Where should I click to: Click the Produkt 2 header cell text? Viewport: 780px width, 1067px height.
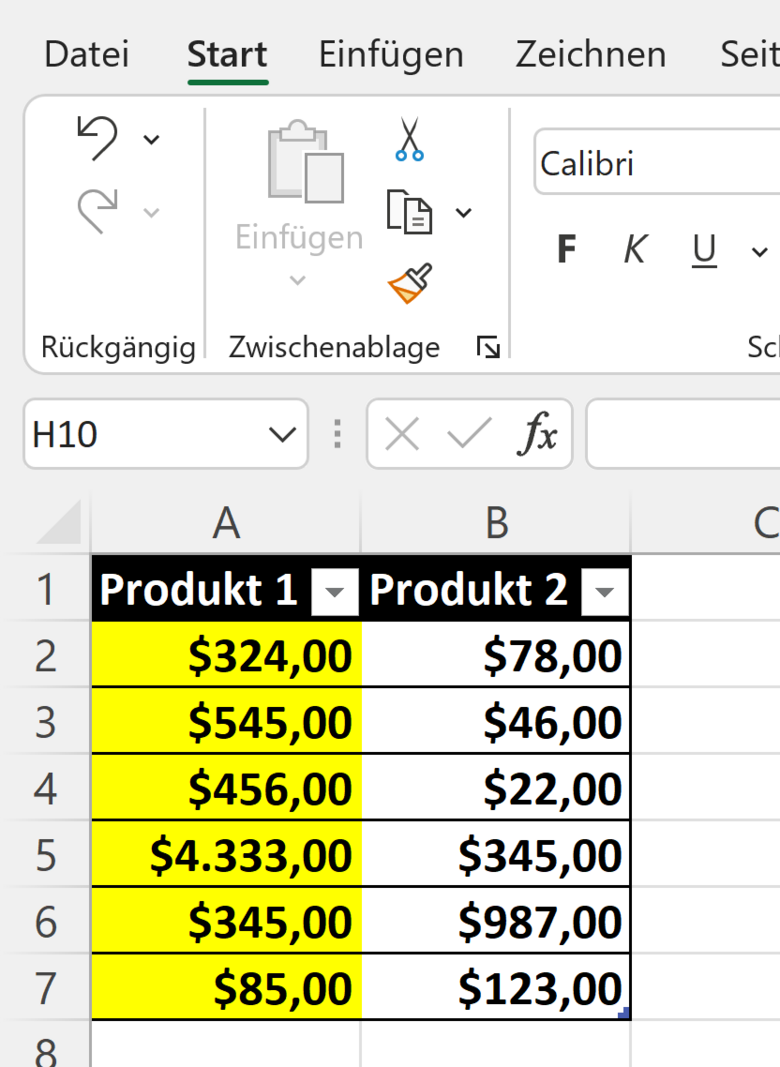(468, 589)
